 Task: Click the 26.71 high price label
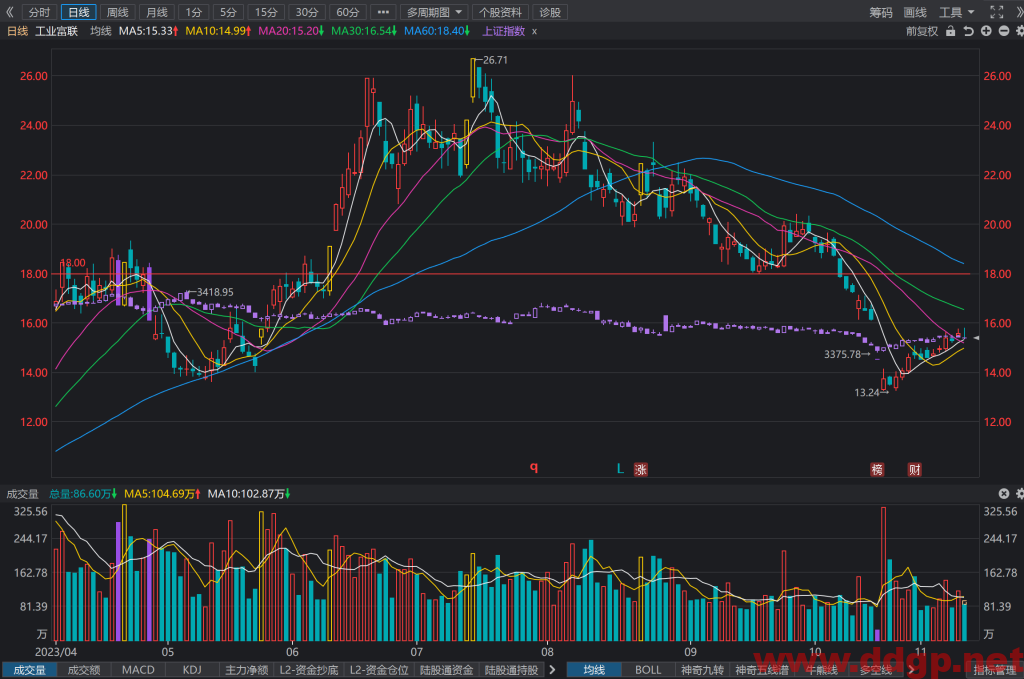tap(495, 60)
